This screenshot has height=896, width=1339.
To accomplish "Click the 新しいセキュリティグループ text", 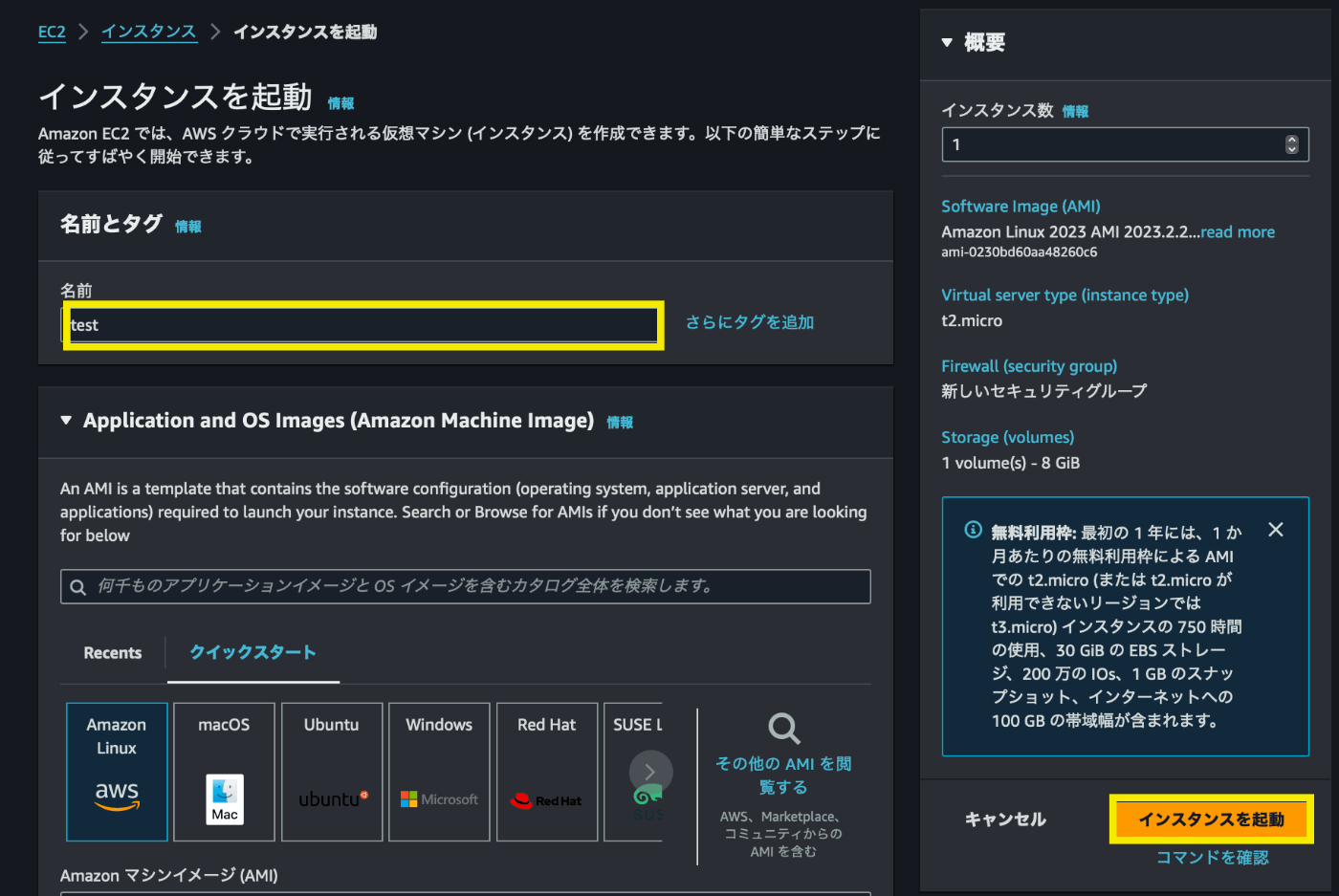I will [1043, 391].
